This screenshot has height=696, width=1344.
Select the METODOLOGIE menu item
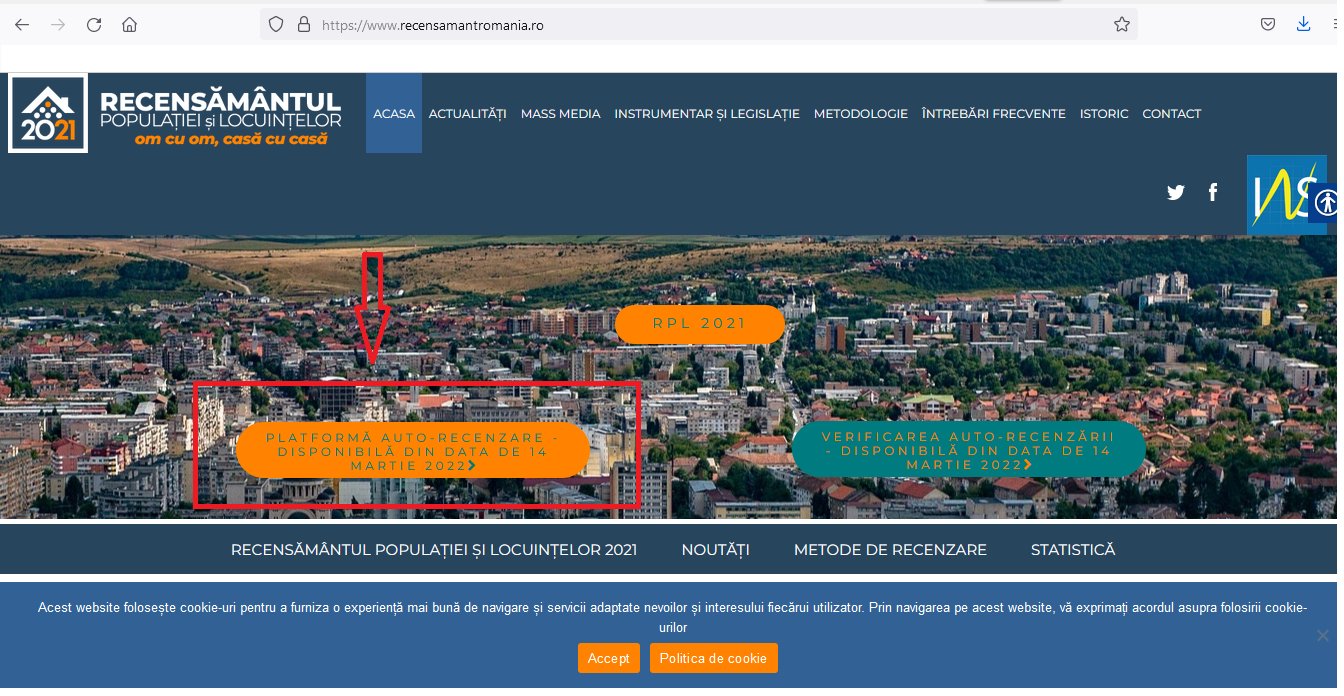(861, 113)
